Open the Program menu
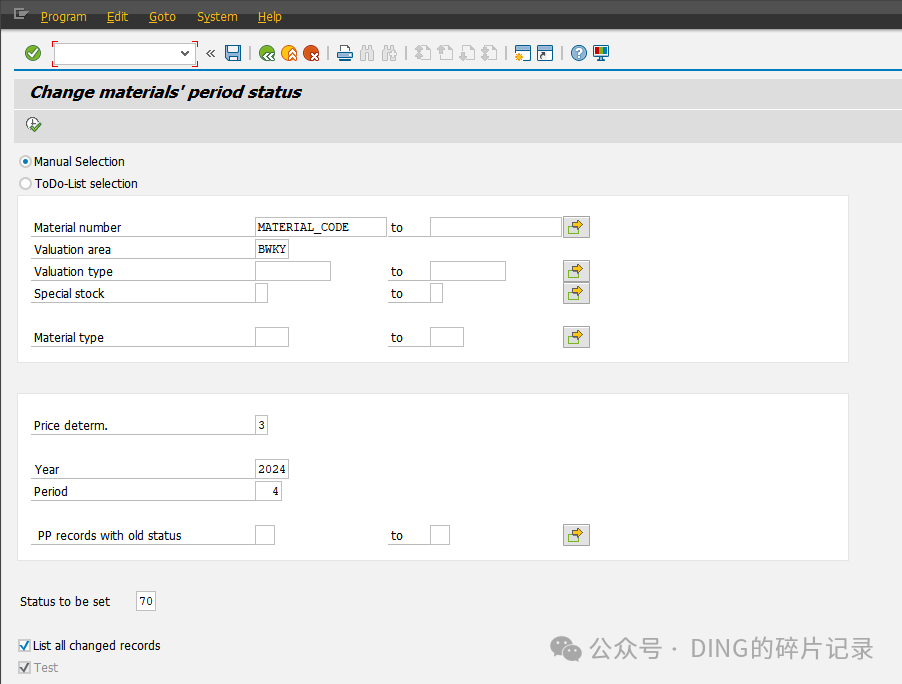The height and width of the screenshot is (684, 902). pos(63,17)
